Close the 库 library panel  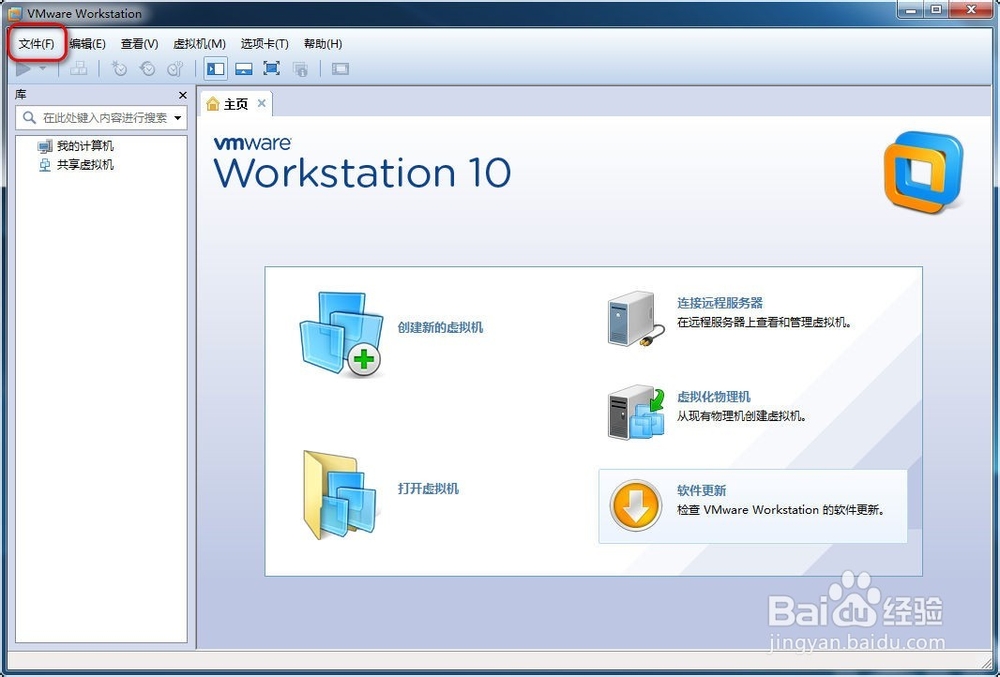[183, 95]
